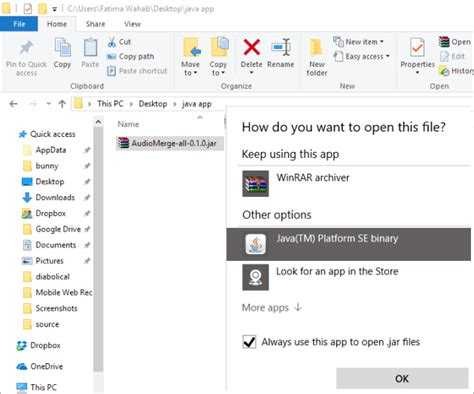
Task: Click the New folder icon
Action: point(316,47)
